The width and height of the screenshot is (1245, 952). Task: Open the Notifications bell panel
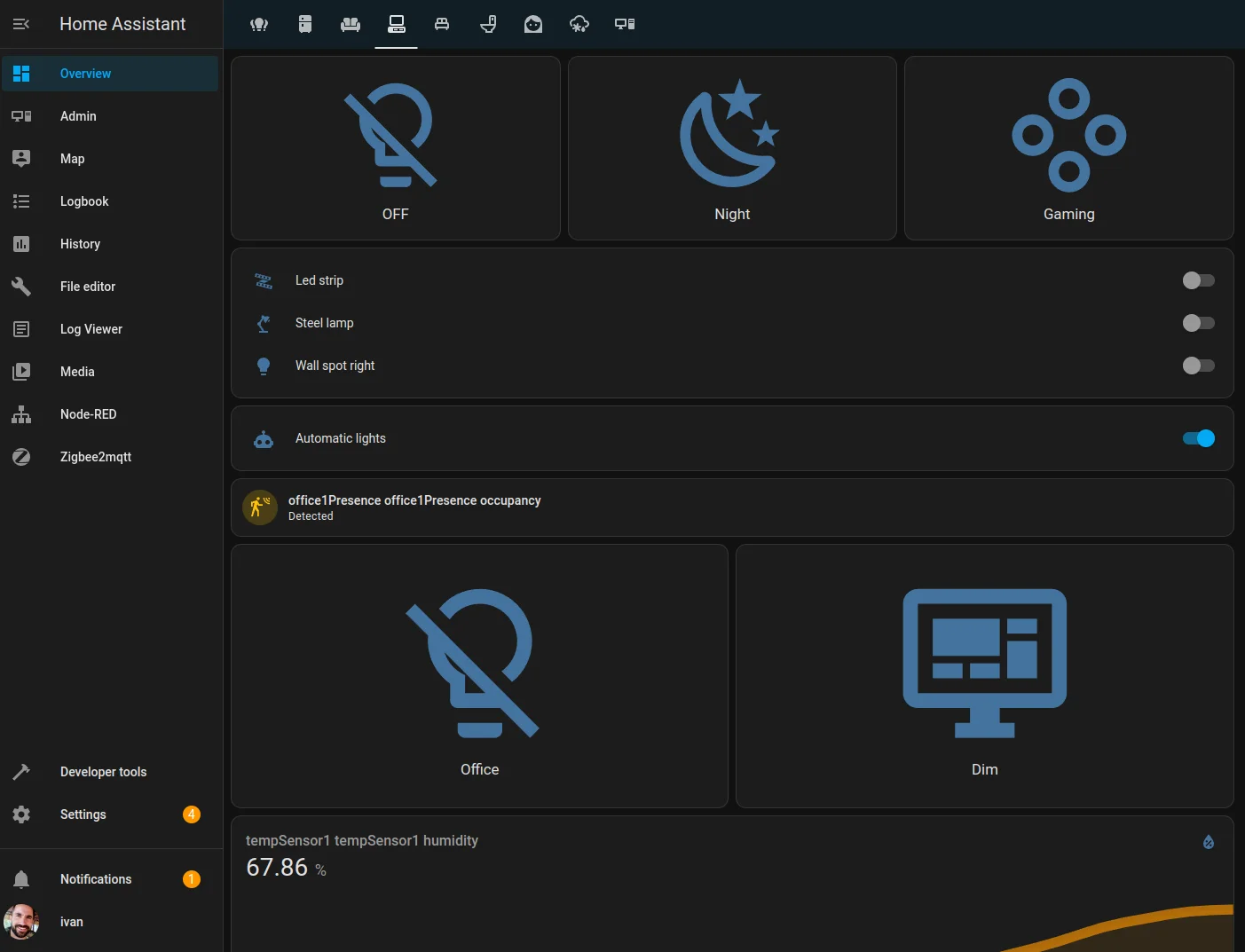(x=95, y=879)
